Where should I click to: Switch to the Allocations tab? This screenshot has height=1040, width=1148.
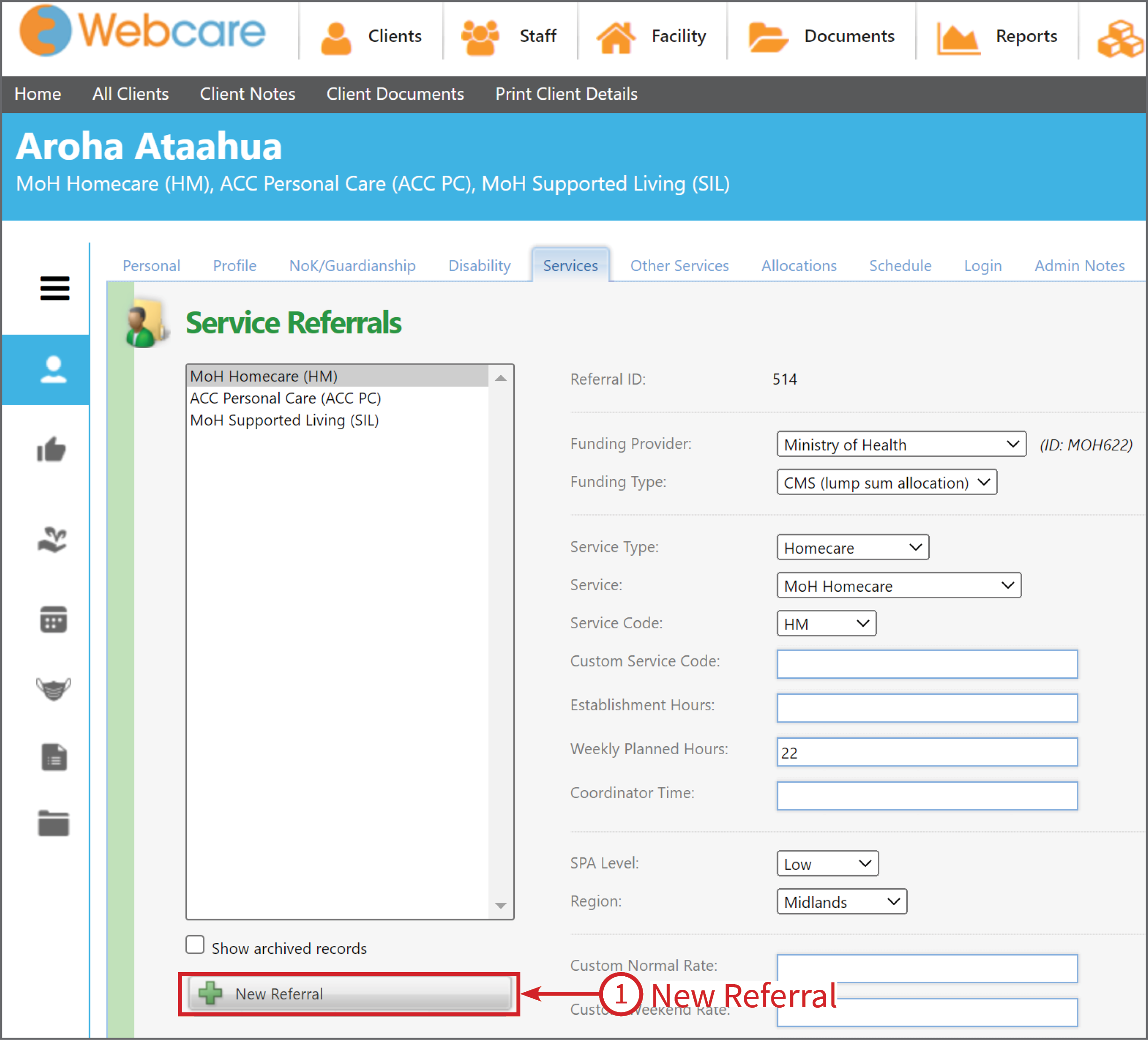pyautogui.click(x=799, y=266)
